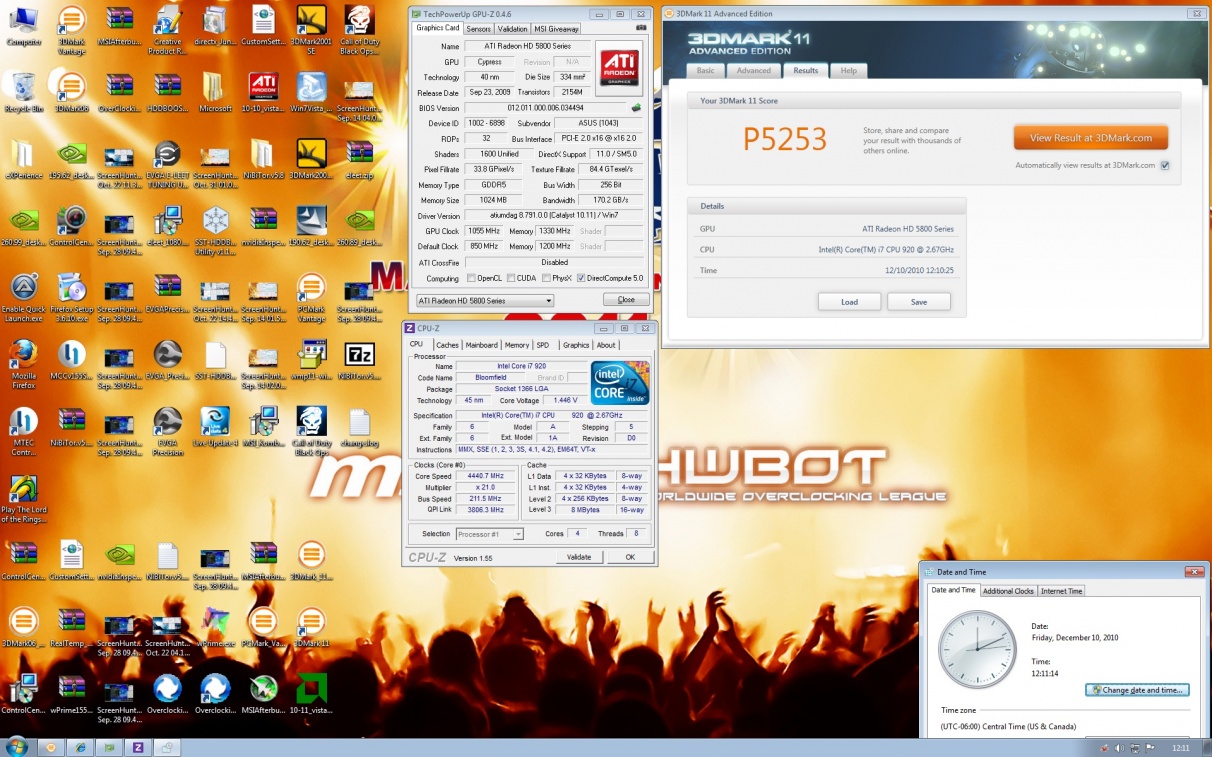
Task: Uncheck the DirectCompute 5.0 checkbox
Action: pyautogui.click(x=582, y=278)
